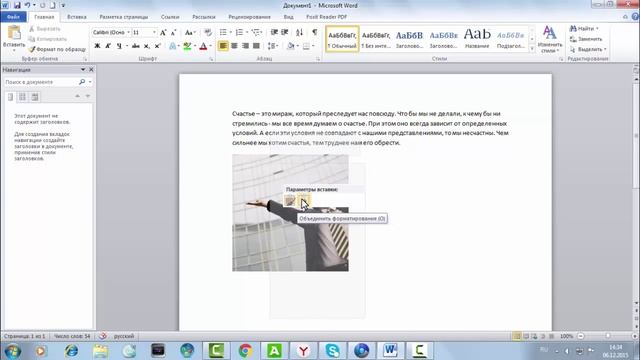The width and height of the screenshot is (640, 360).
Task: Click the bulleted list icon
Action: pyautogui.click(x=223, y=32)
